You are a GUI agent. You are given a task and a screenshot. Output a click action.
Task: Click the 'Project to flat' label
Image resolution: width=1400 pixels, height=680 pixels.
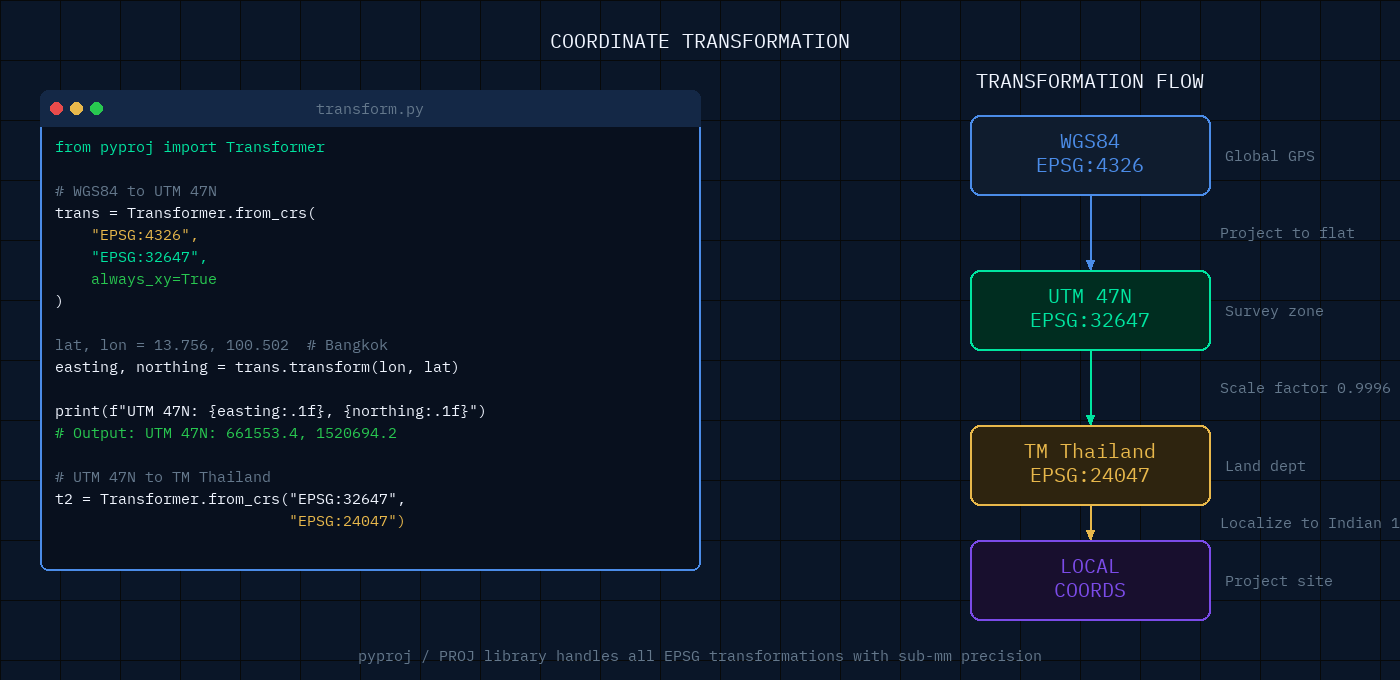pos(1287,233)
